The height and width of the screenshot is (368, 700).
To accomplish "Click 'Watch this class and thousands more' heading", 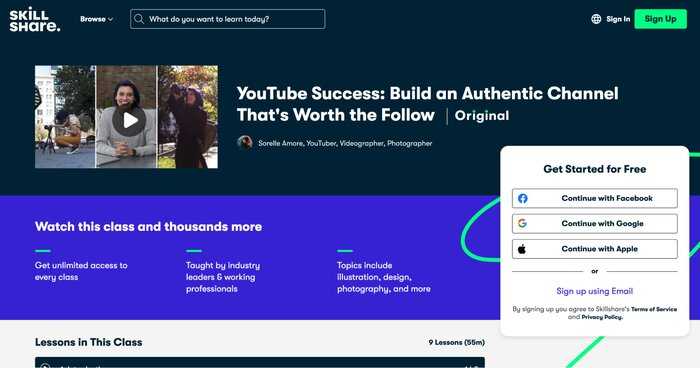I will (149, 227).
